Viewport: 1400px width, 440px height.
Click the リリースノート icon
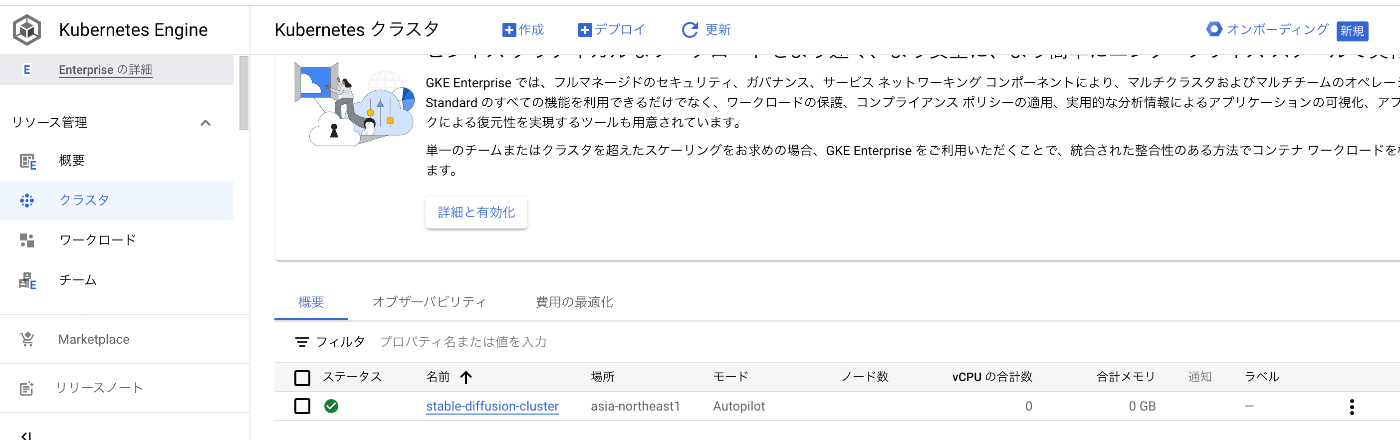click(27, 388)
